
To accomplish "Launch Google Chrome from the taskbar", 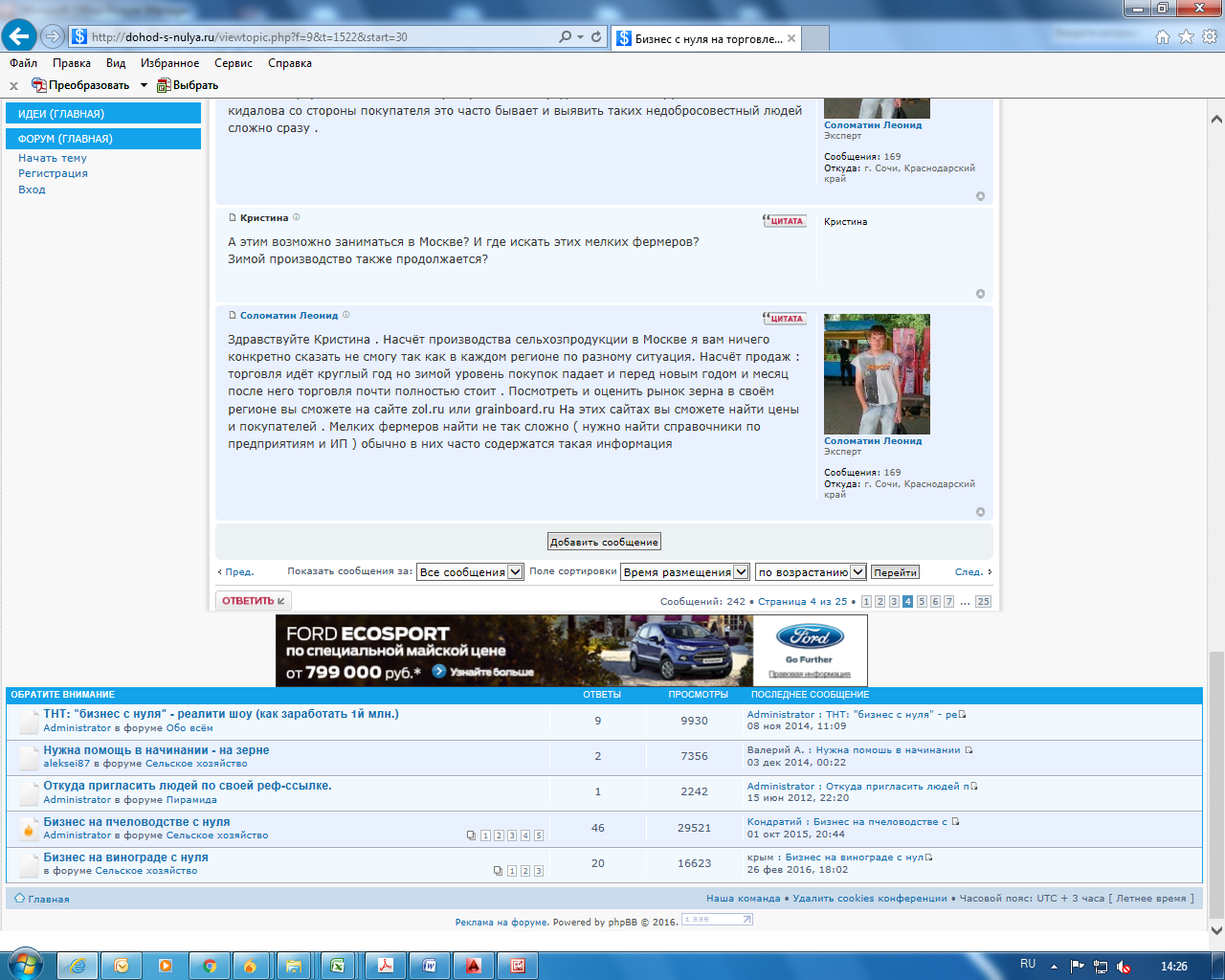I will [x=209, y=966].
